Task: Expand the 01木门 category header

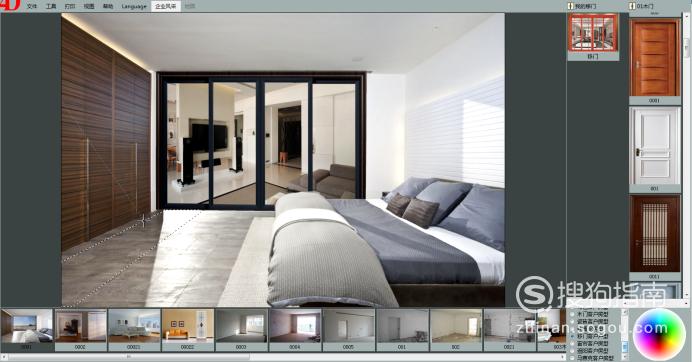Action: 642,6
